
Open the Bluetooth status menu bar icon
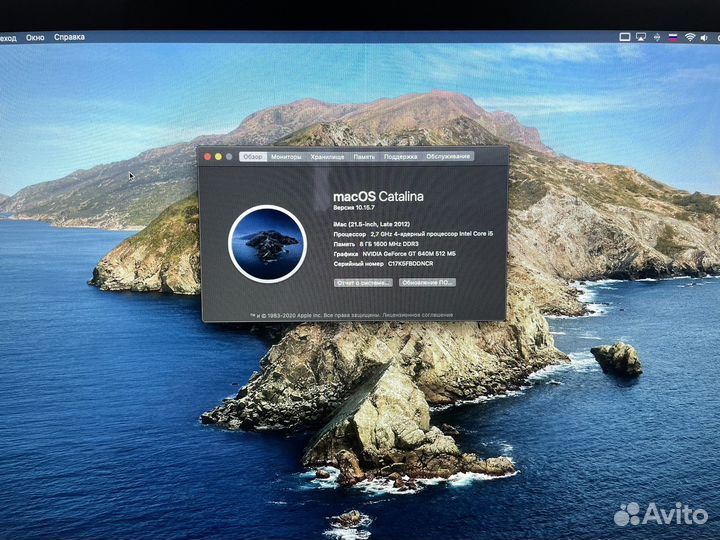[657, 37]
